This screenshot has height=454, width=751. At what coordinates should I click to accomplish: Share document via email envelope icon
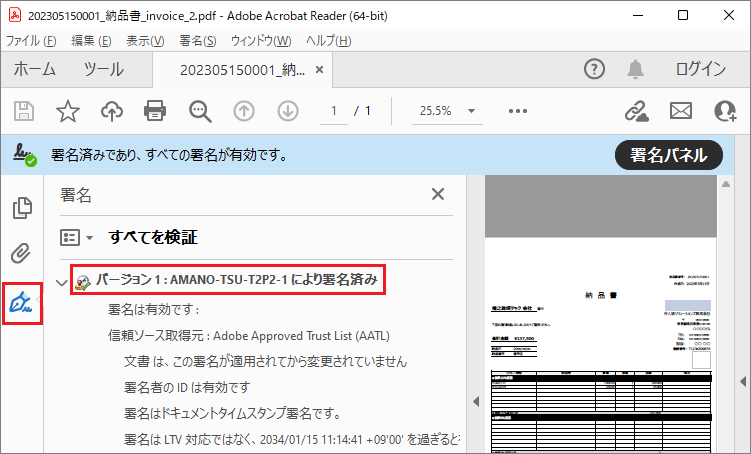(681, 110)
